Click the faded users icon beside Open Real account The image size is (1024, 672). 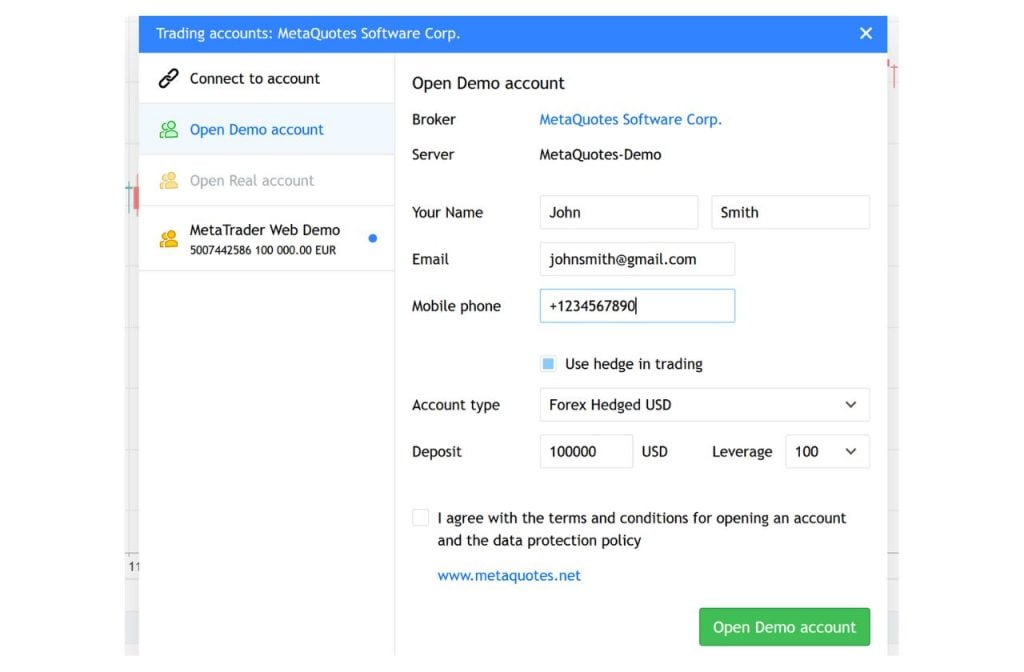coord(168,180)
